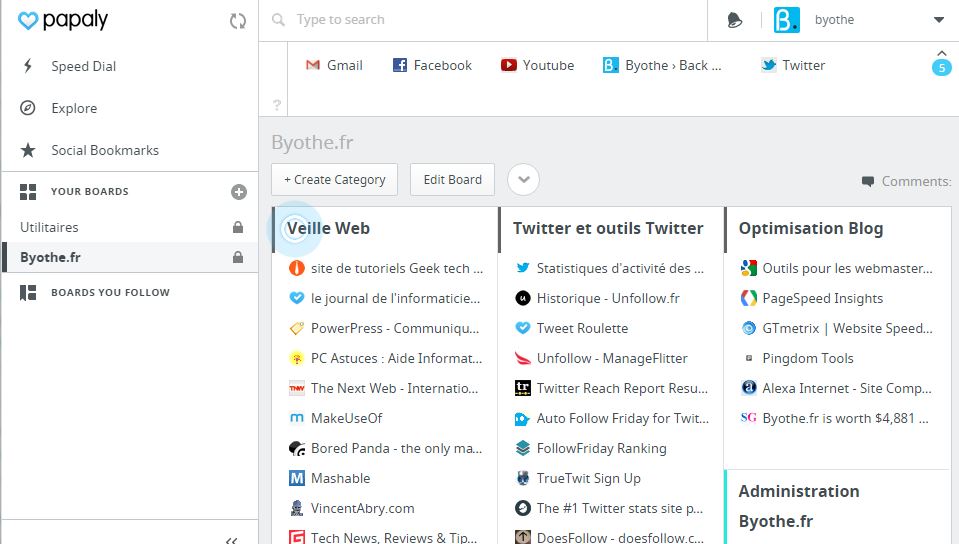Open the byothe account dropdown arrow

(x=939, y=20)
